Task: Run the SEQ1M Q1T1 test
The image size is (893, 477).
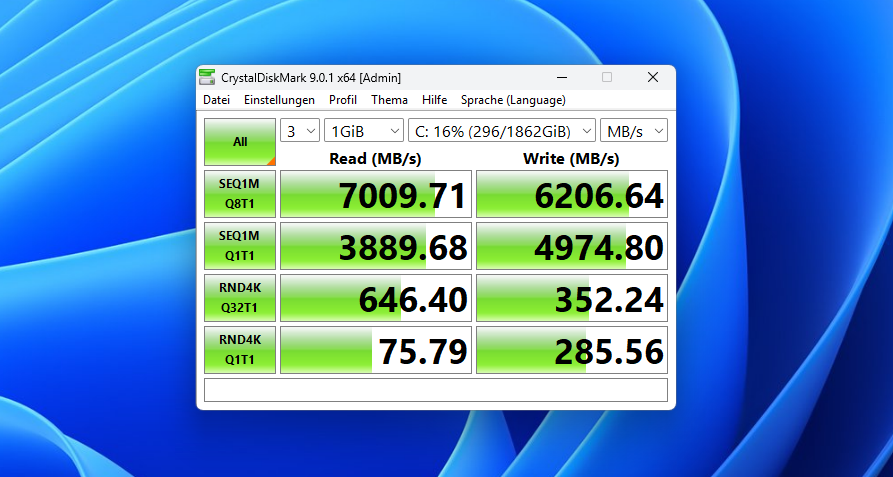Action: click(x=240, y=246)
